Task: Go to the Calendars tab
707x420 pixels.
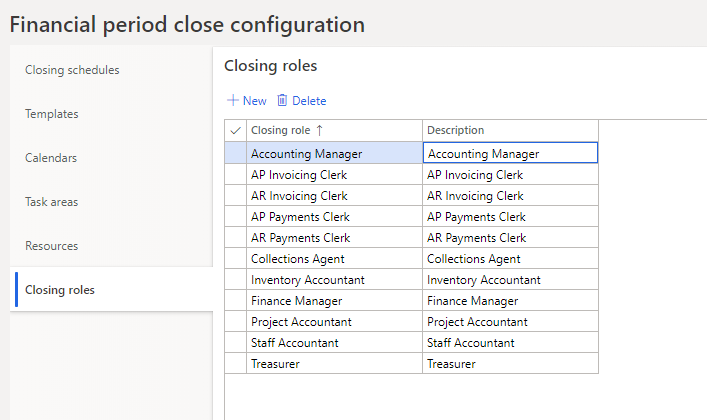Action: (x=51, y=158)
